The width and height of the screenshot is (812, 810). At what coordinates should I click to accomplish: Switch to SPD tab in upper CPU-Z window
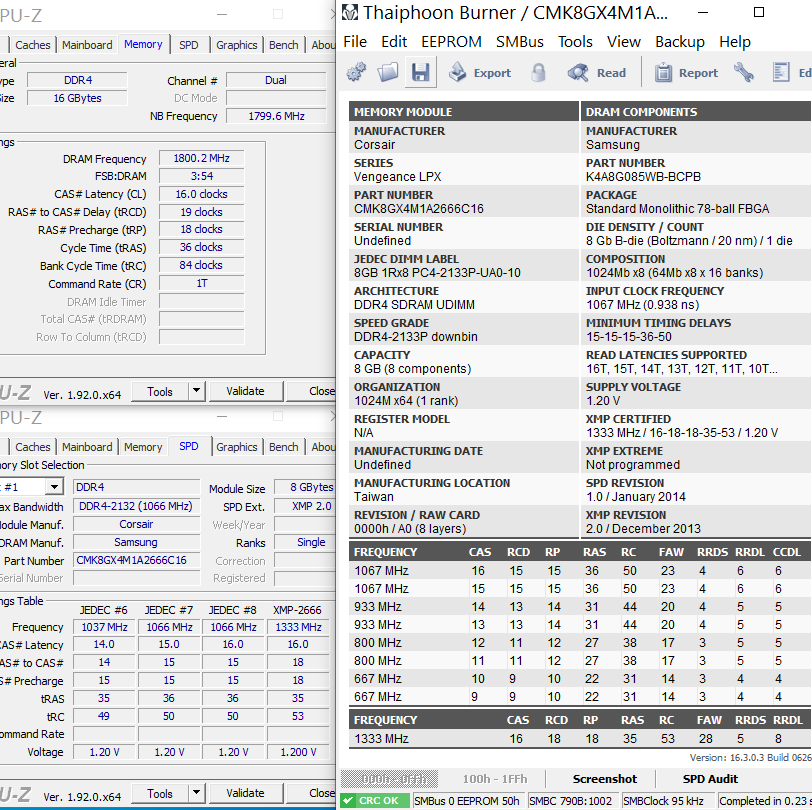(188, 45)
